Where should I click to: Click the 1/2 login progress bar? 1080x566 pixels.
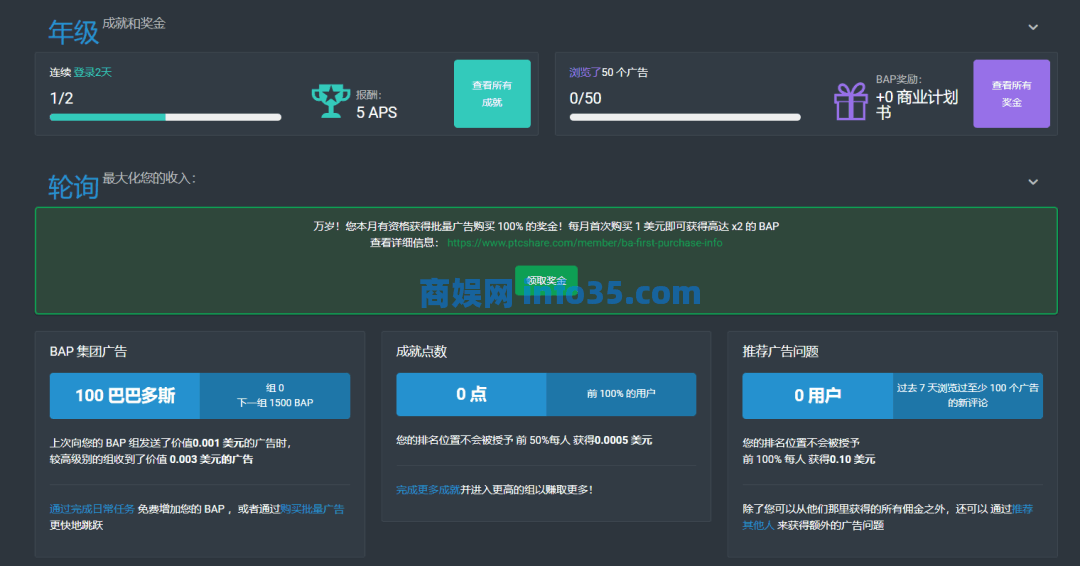click(165, 117)
